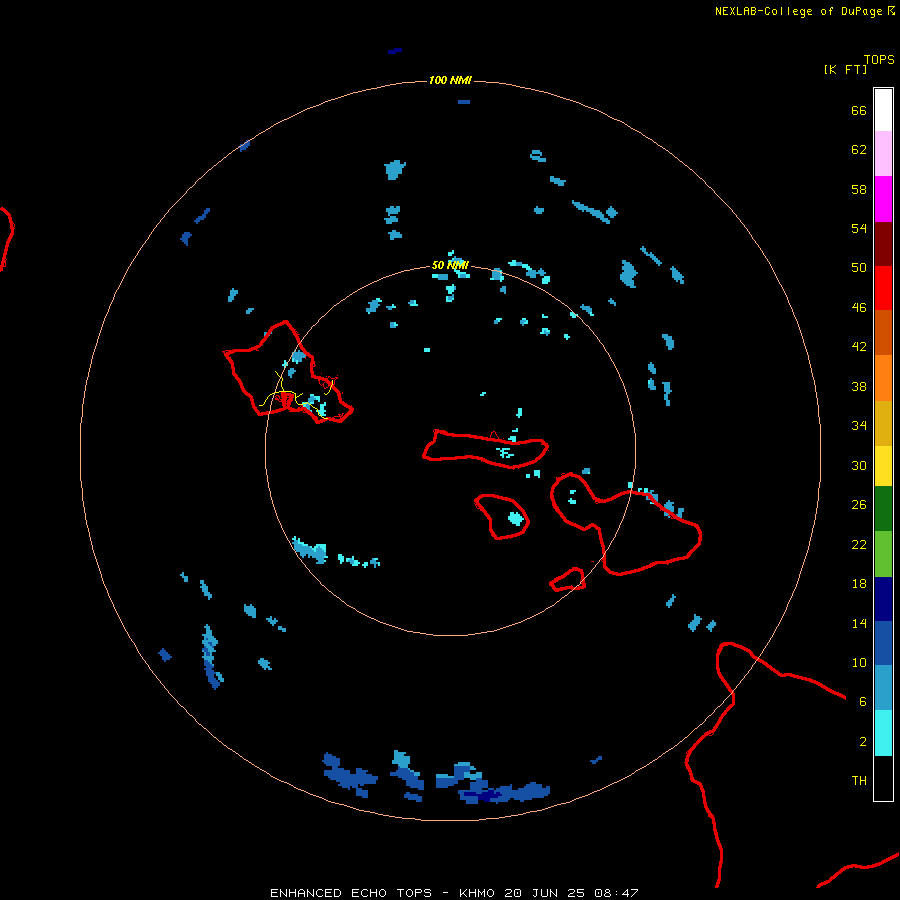900x900 pixels.
Task: Click the legend value "38"
Action: pyautogui.click(x=859, y=386)
